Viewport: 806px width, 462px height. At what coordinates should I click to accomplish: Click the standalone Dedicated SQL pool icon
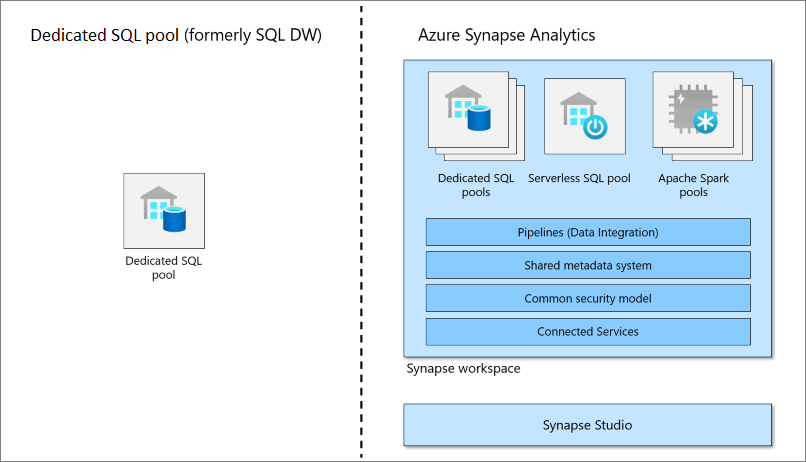tap(164, 211)
